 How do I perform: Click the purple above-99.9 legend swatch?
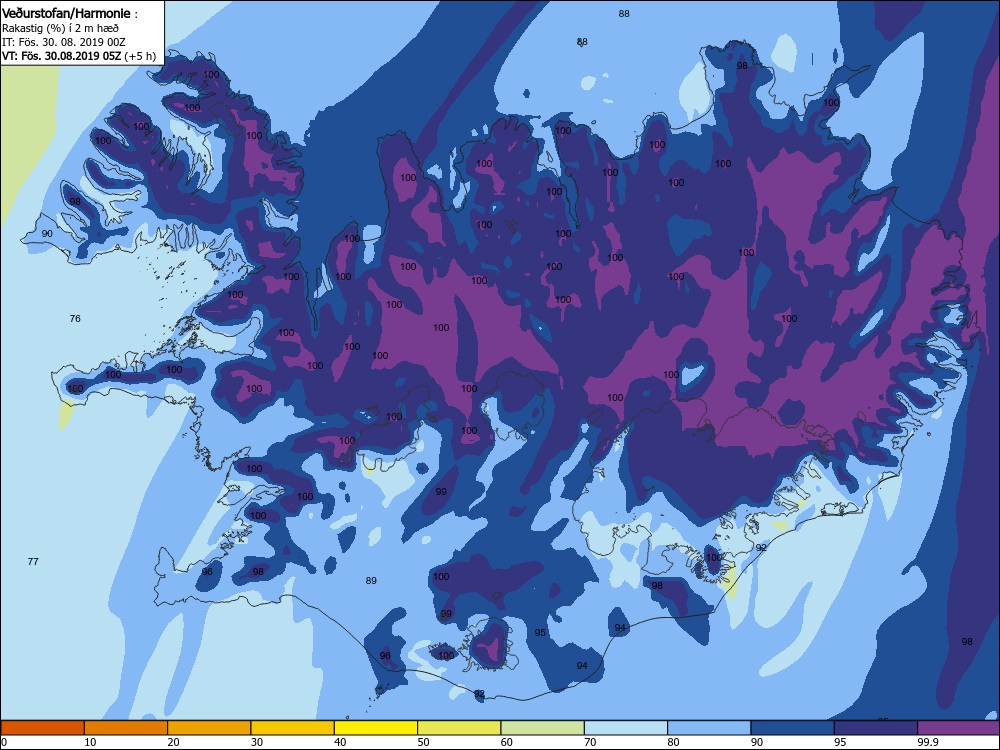(959, 728)
